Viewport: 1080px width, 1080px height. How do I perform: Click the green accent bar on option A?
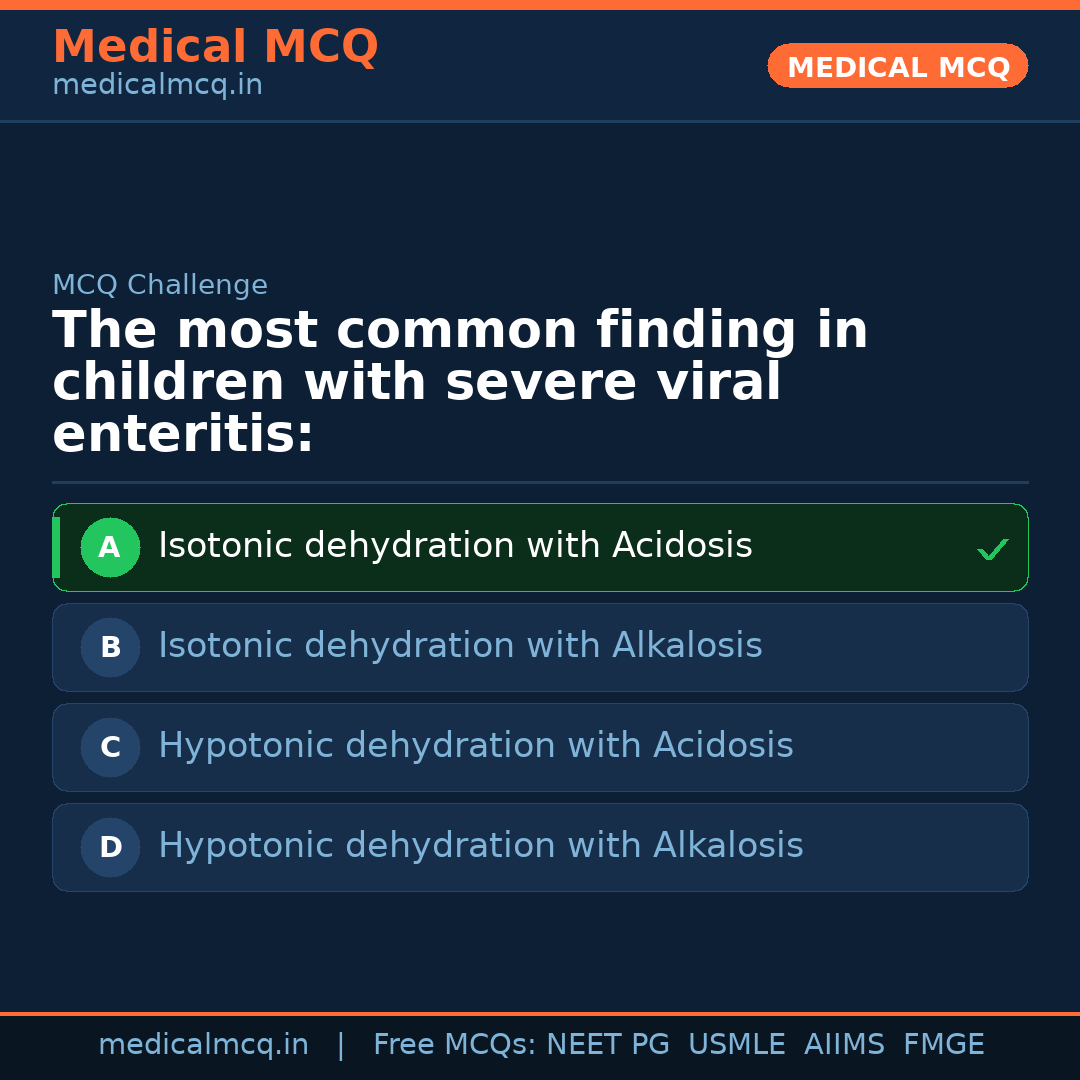coord(56,547)
